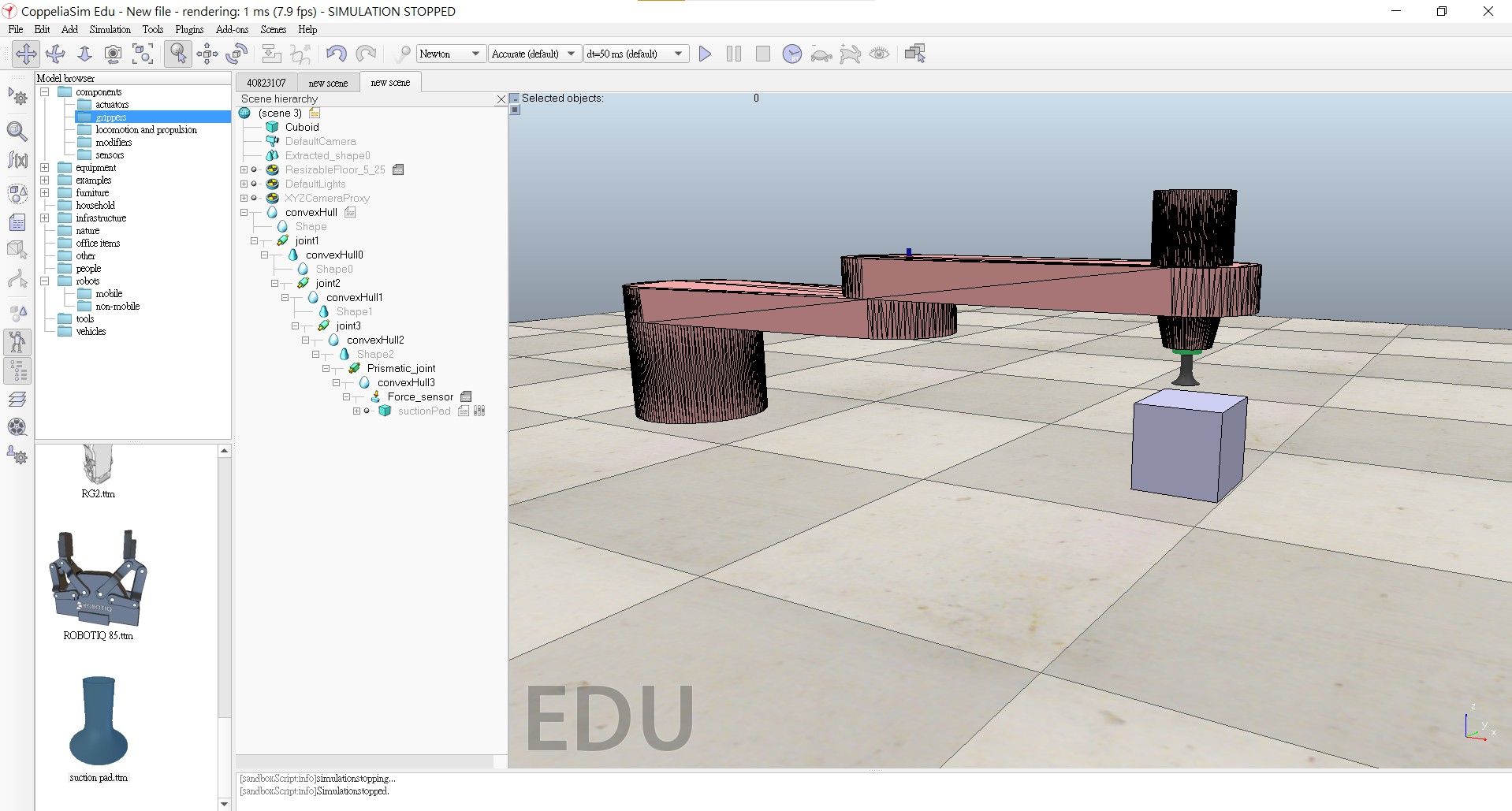Expand the suctionPad tree node
Image resolution: width=1512 pixels, height=811 pixels.
[x=356, y=411]
